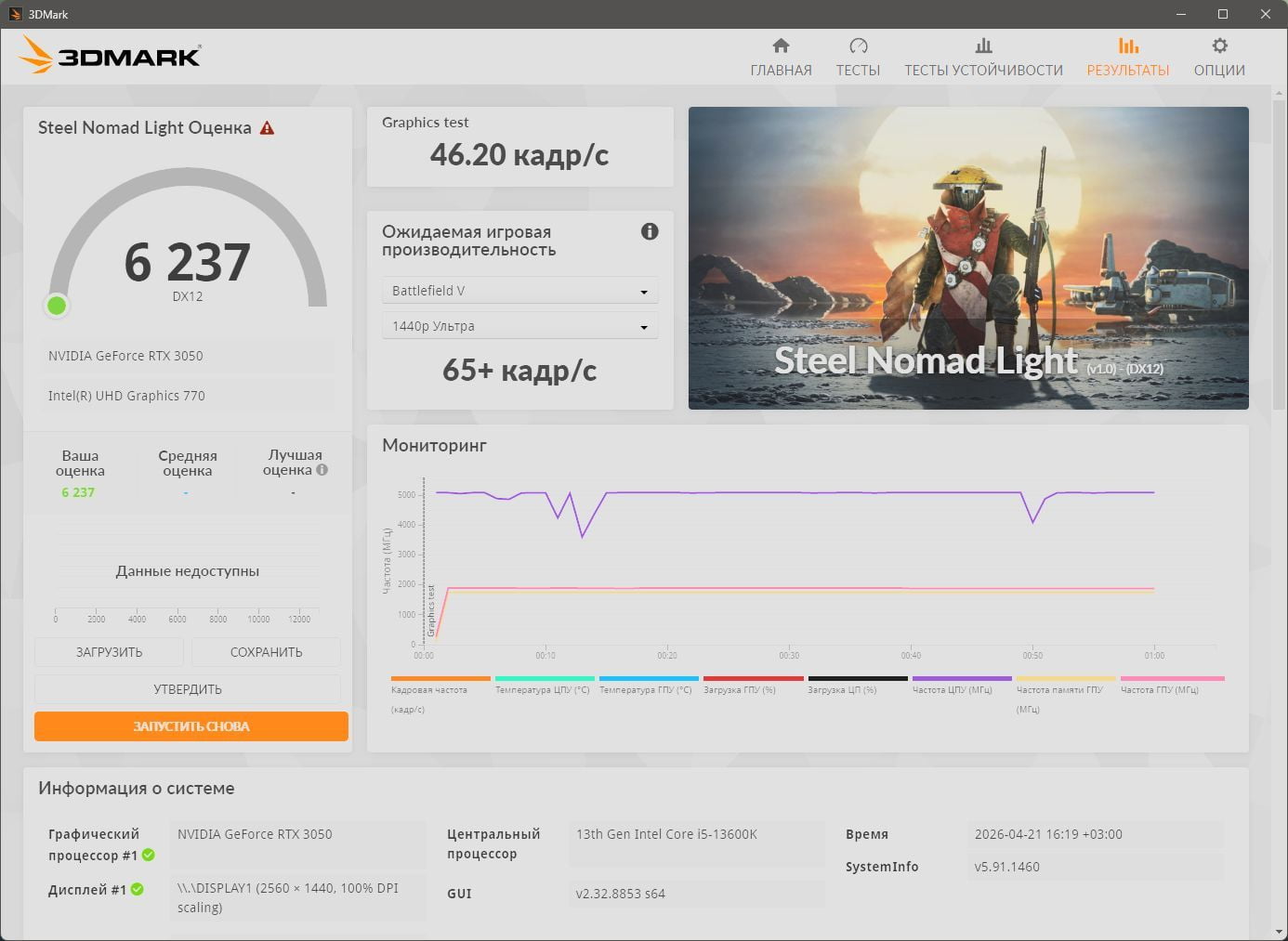Toggle the Температура ГПУ legend swatch
Viewport: 1288px width, 941px height.
click(x=649, y=679)
